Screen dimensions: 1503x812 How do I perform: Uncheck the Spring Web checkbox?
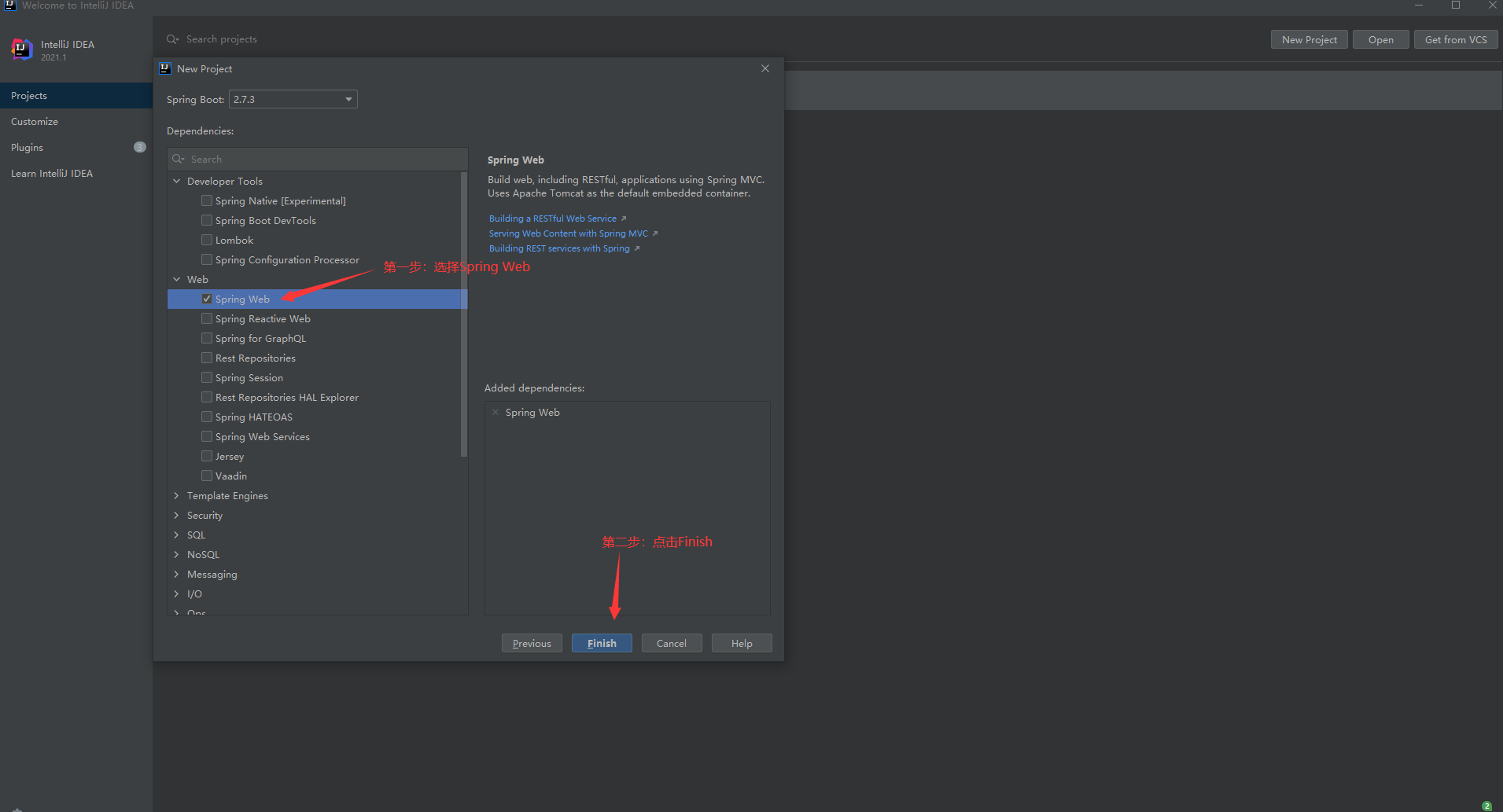(x=207, y=299)
